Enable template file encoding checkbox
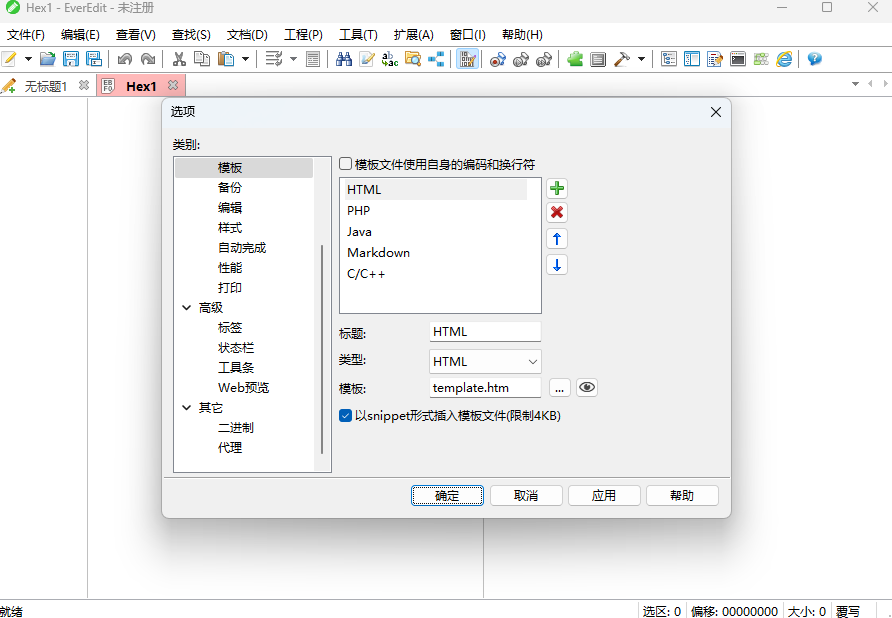This screenshot has width=892, height=618. click(x=345, y=162)
